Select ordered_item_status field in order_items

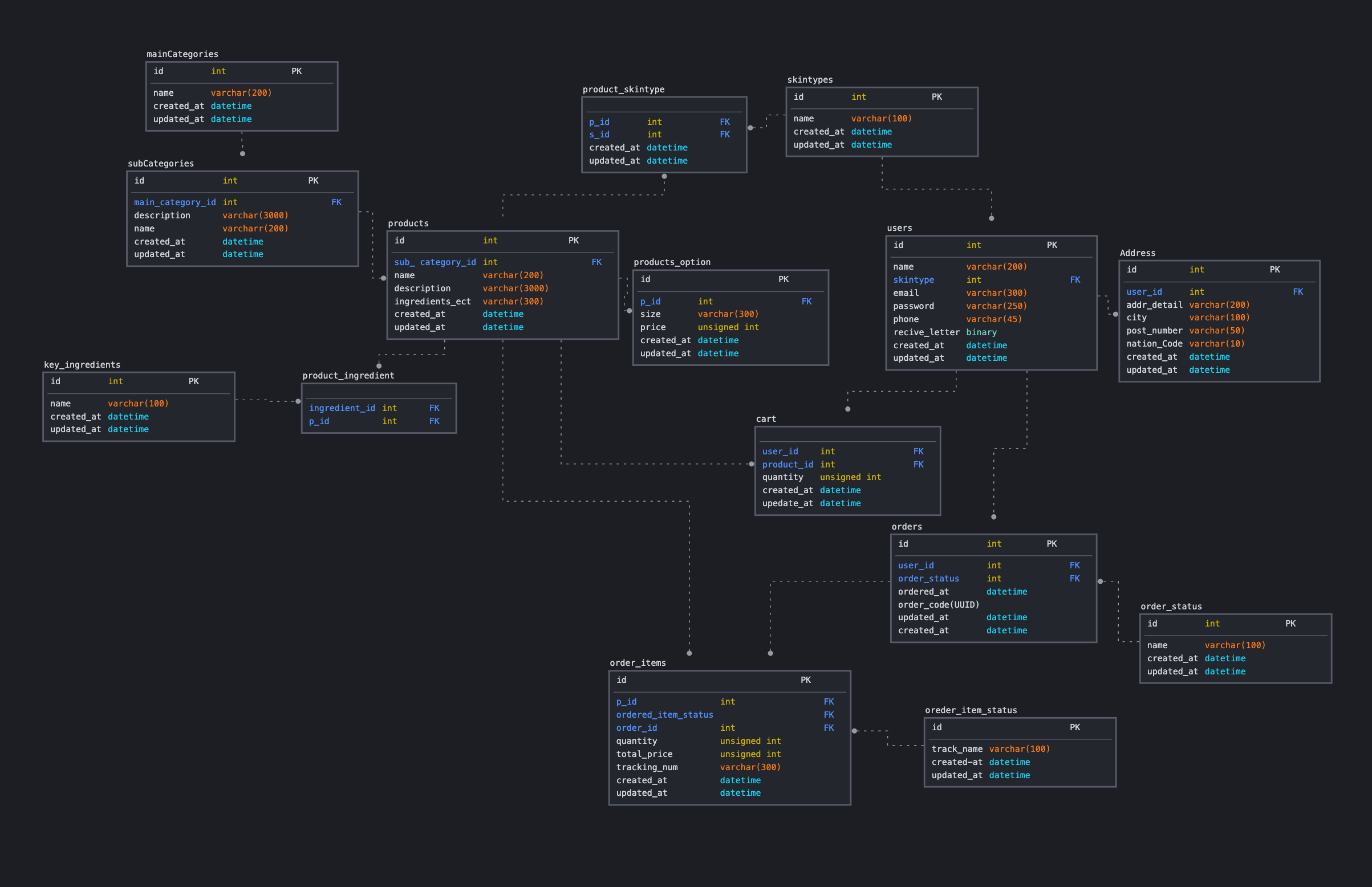[x=664, y=715]
